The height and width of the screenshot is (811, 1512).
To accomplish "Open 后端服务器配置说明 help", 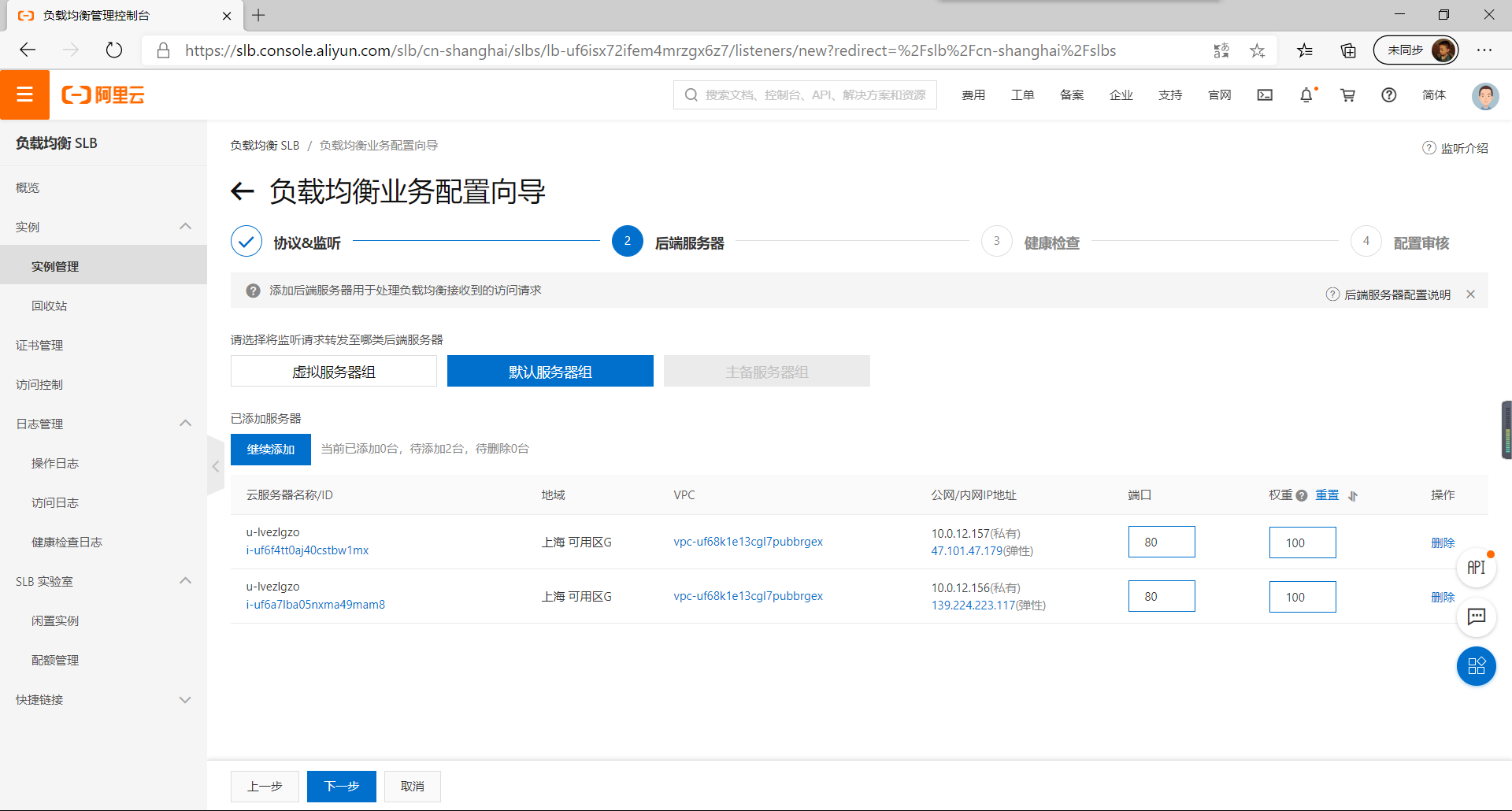I will 1388,294.
